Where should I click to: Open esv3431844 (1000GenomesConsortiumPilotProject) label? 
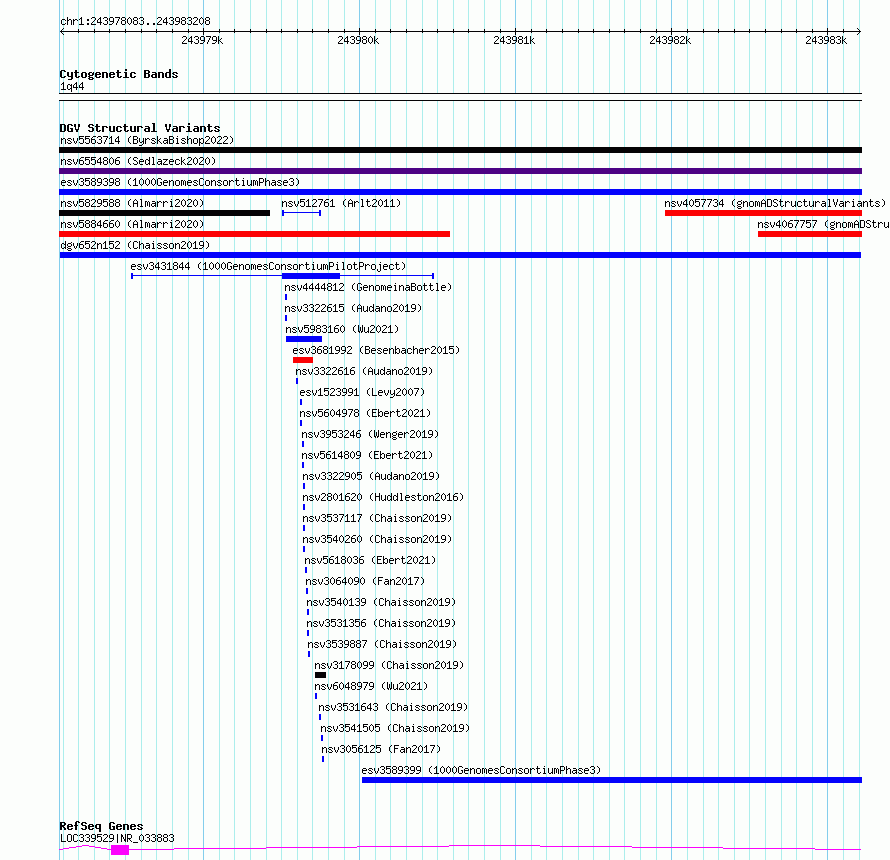(x=268, y=266)
